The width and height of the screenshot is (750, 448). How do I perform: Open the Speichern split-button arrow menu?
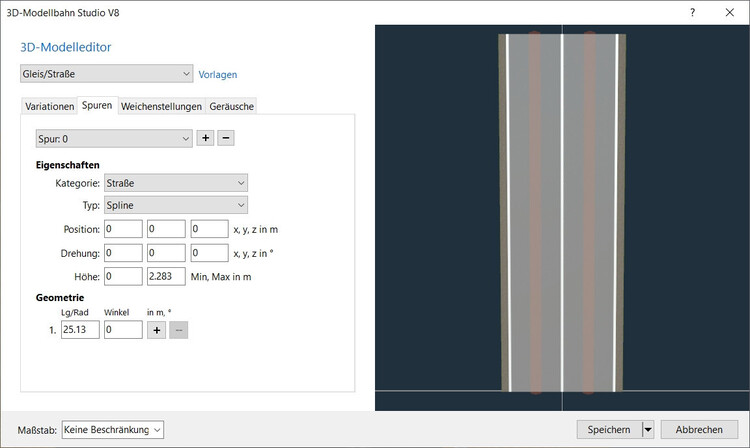pos(648,429)
